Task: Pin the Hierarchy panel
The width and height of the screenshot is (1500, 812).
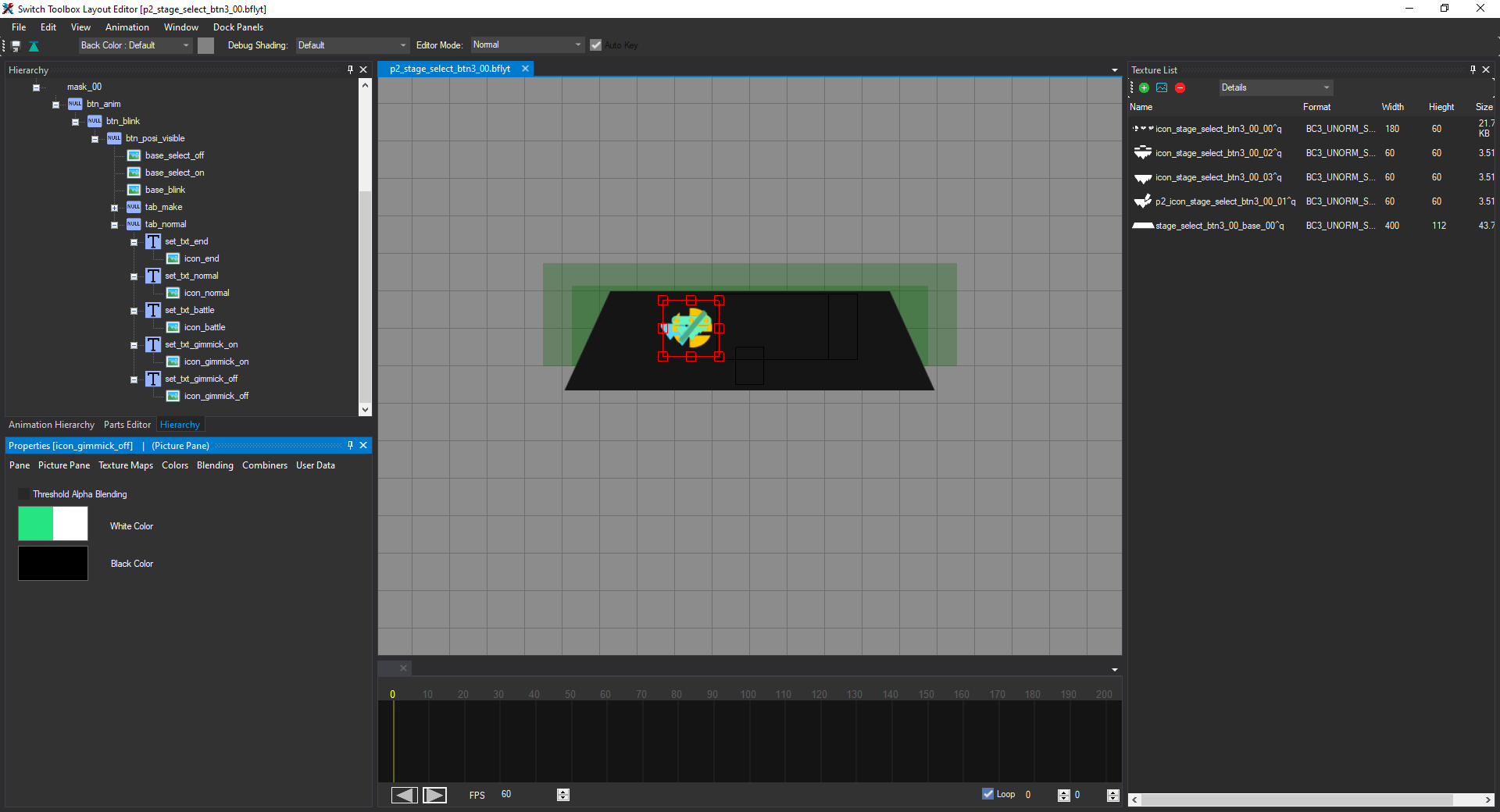Action: pos(350,69)
